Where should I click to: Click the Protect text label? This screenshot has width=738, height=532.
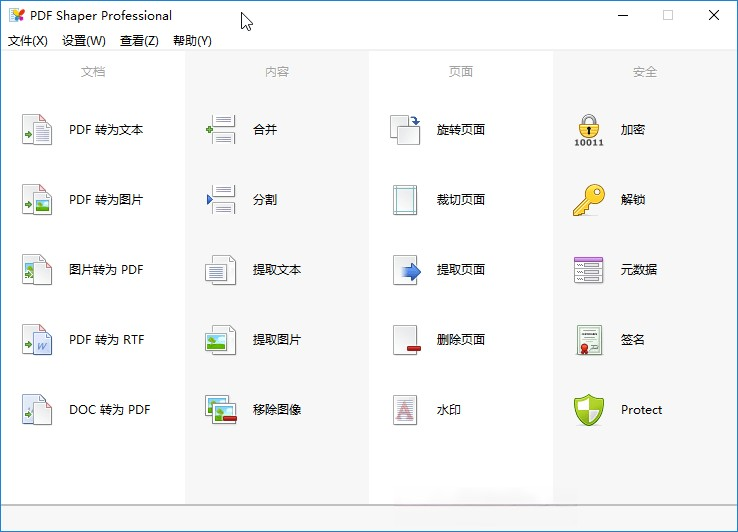[642, 410]
